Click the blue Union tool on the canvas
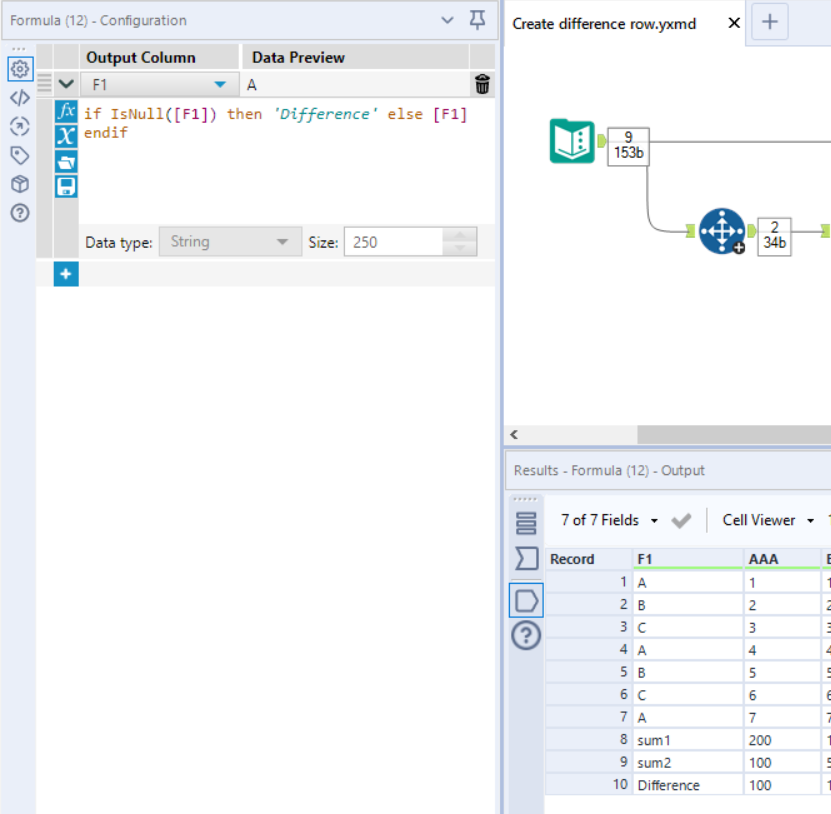 point(722,231)
